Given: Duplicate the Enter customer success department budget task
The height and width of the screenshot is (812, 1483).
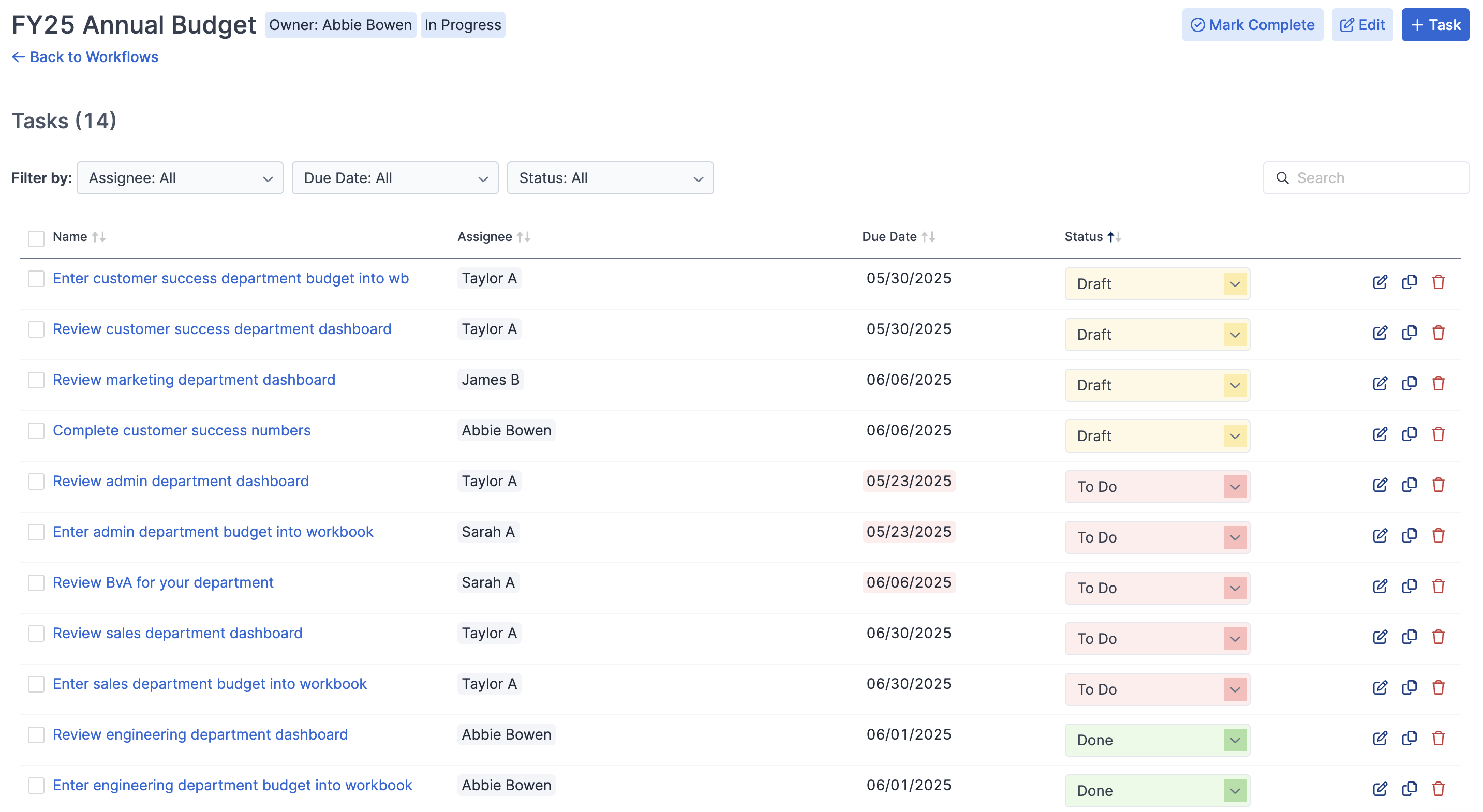Looking at the screenshot, I should click(1410, 282).
